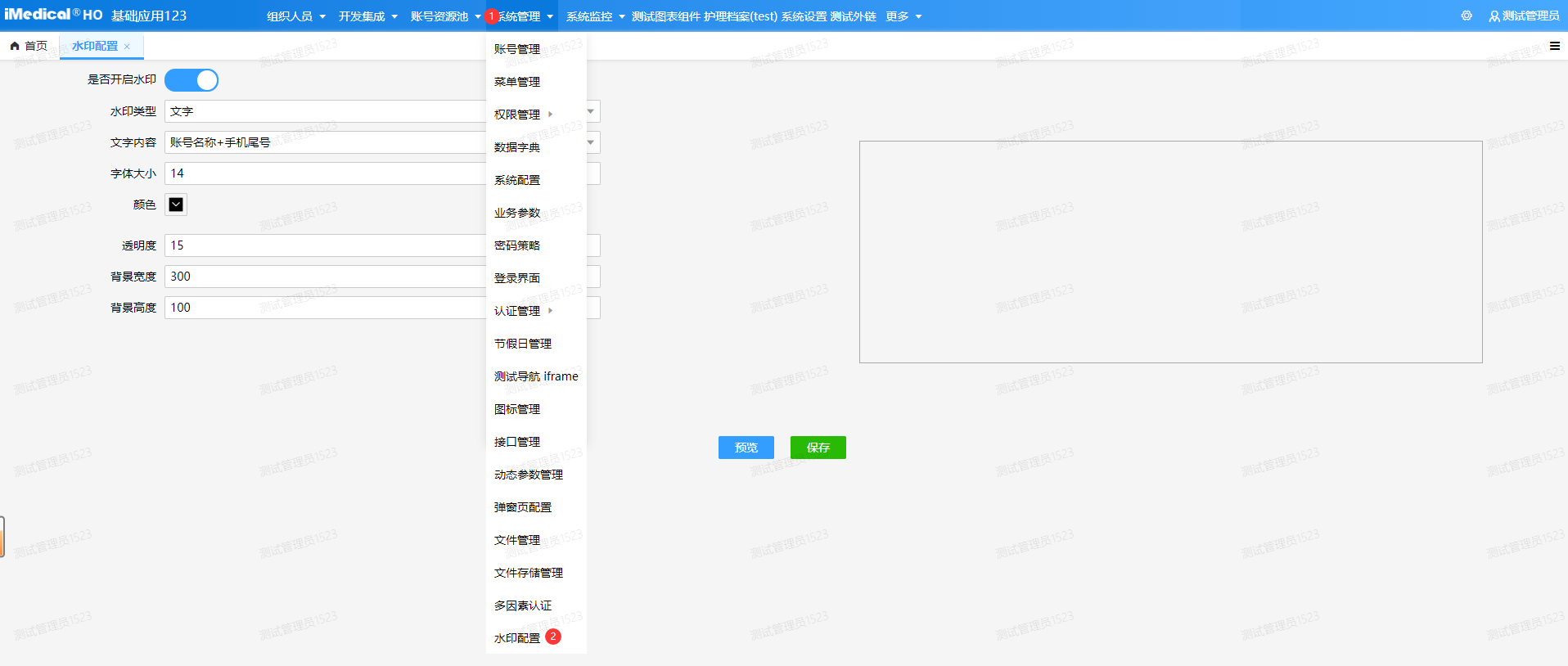Select 密码策略 from the menu
Image resolution: width=1568 pixels, height=666 pixels.
click(x=517, y=245)
